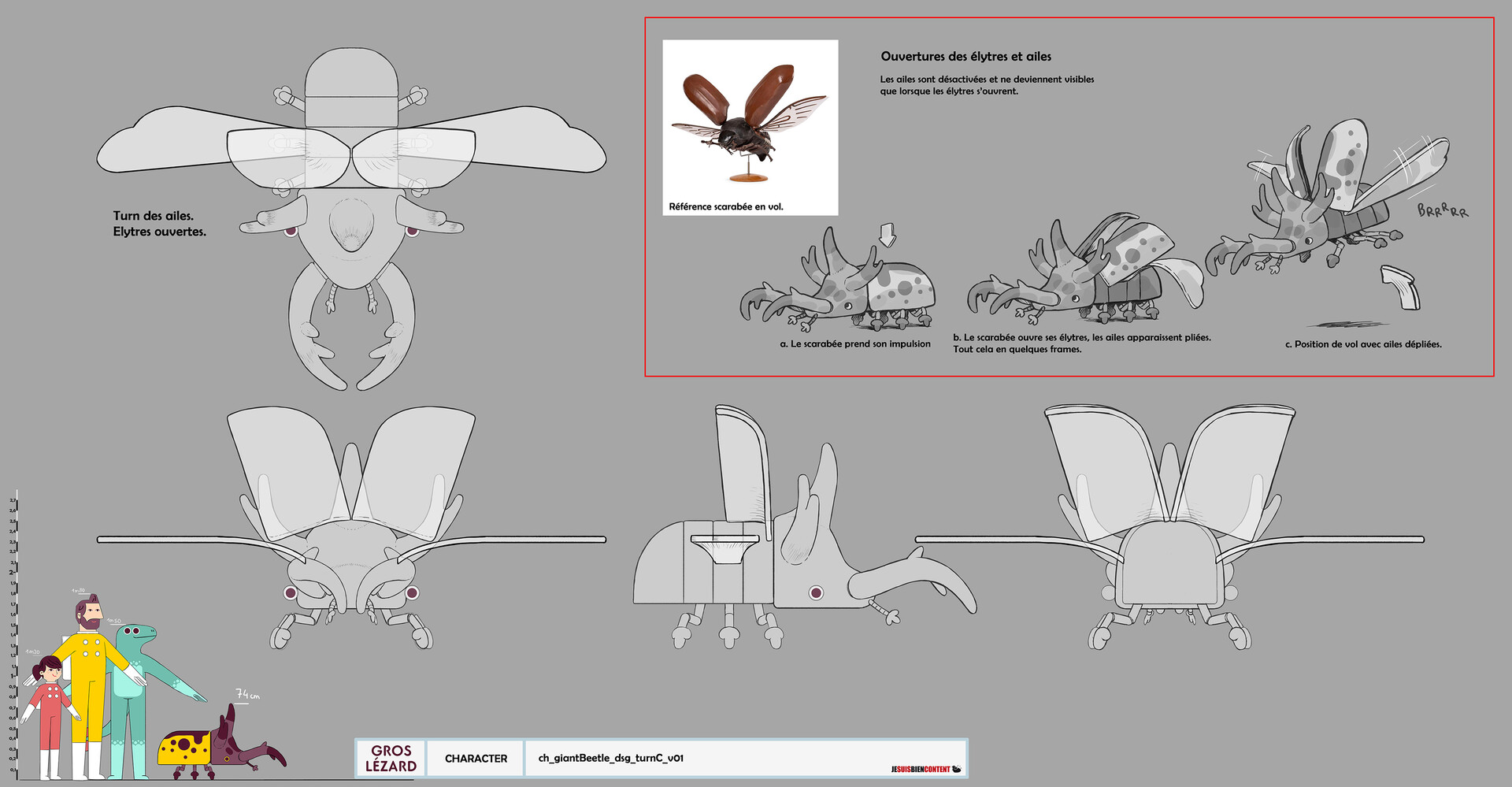Click the 'GROS LÉZARD' title box
The height and width of the screenshot is (787, 1512).
tap(391, 758)
